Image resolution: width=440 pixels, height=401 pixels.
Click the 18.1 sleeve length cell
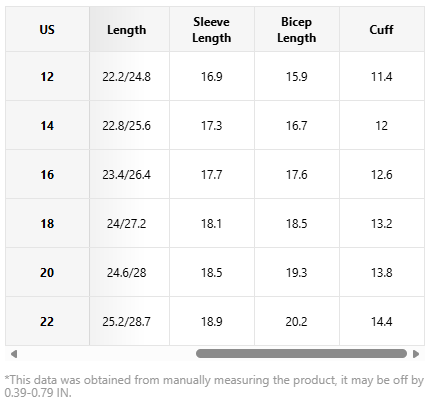pos(212,223)
